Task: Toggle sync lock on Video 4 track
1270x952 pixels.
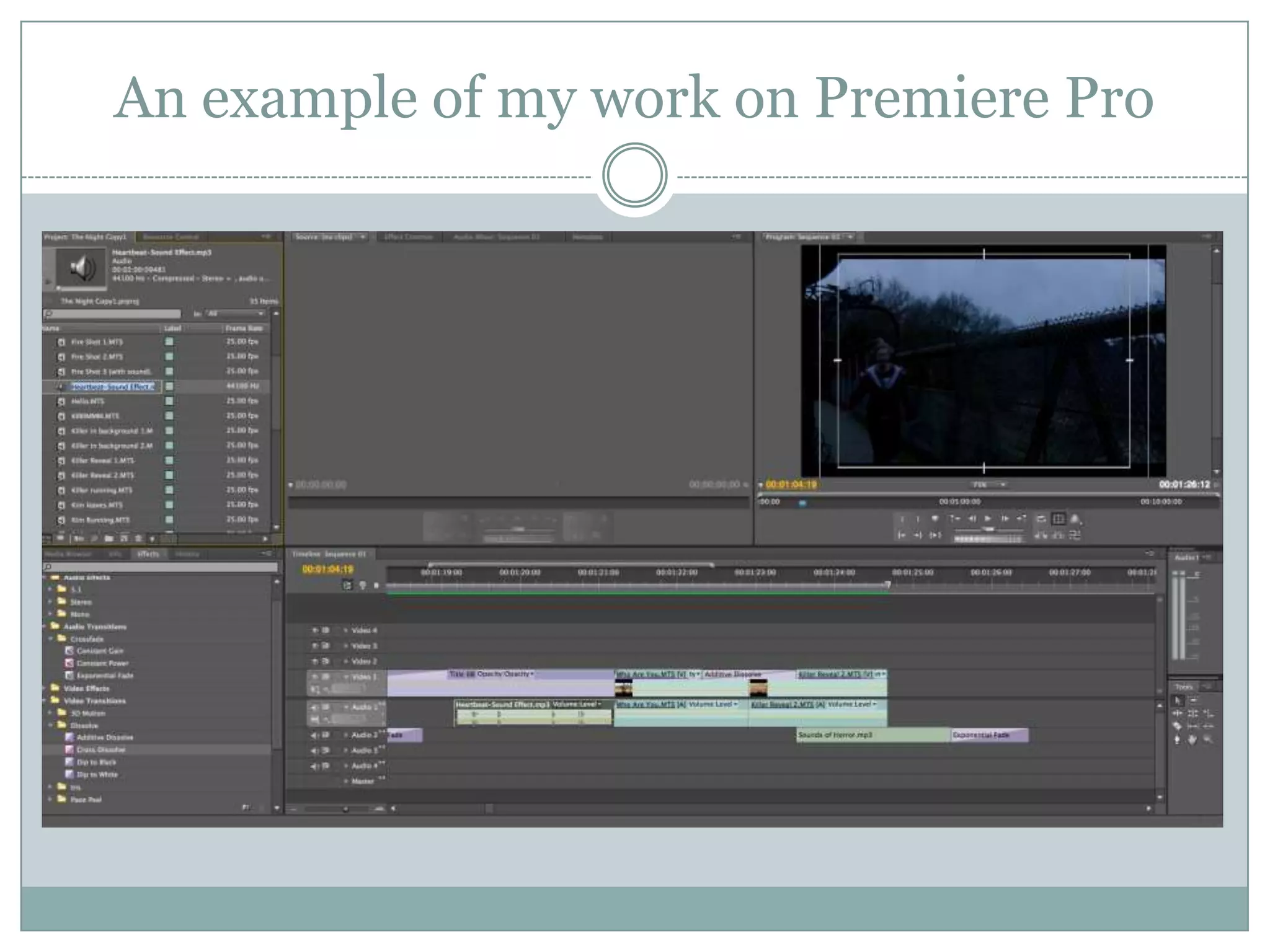Action: (326, 630)
